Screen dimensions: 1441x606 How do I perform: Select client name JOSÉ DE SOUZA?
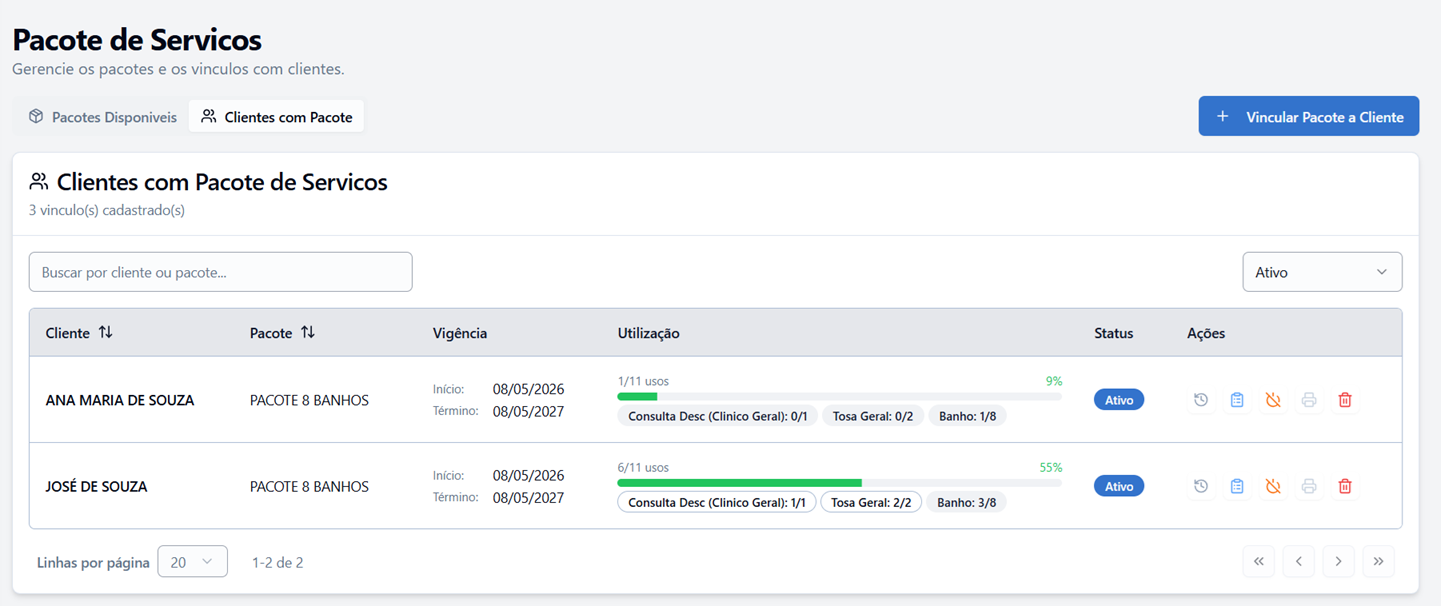point(96,487)
